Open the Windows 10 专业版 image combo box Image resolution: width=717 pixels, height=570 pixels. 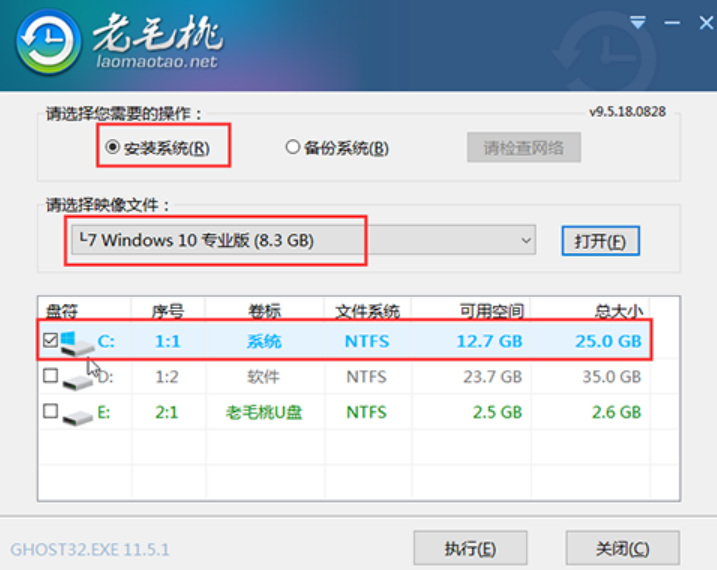coord(304,240)
